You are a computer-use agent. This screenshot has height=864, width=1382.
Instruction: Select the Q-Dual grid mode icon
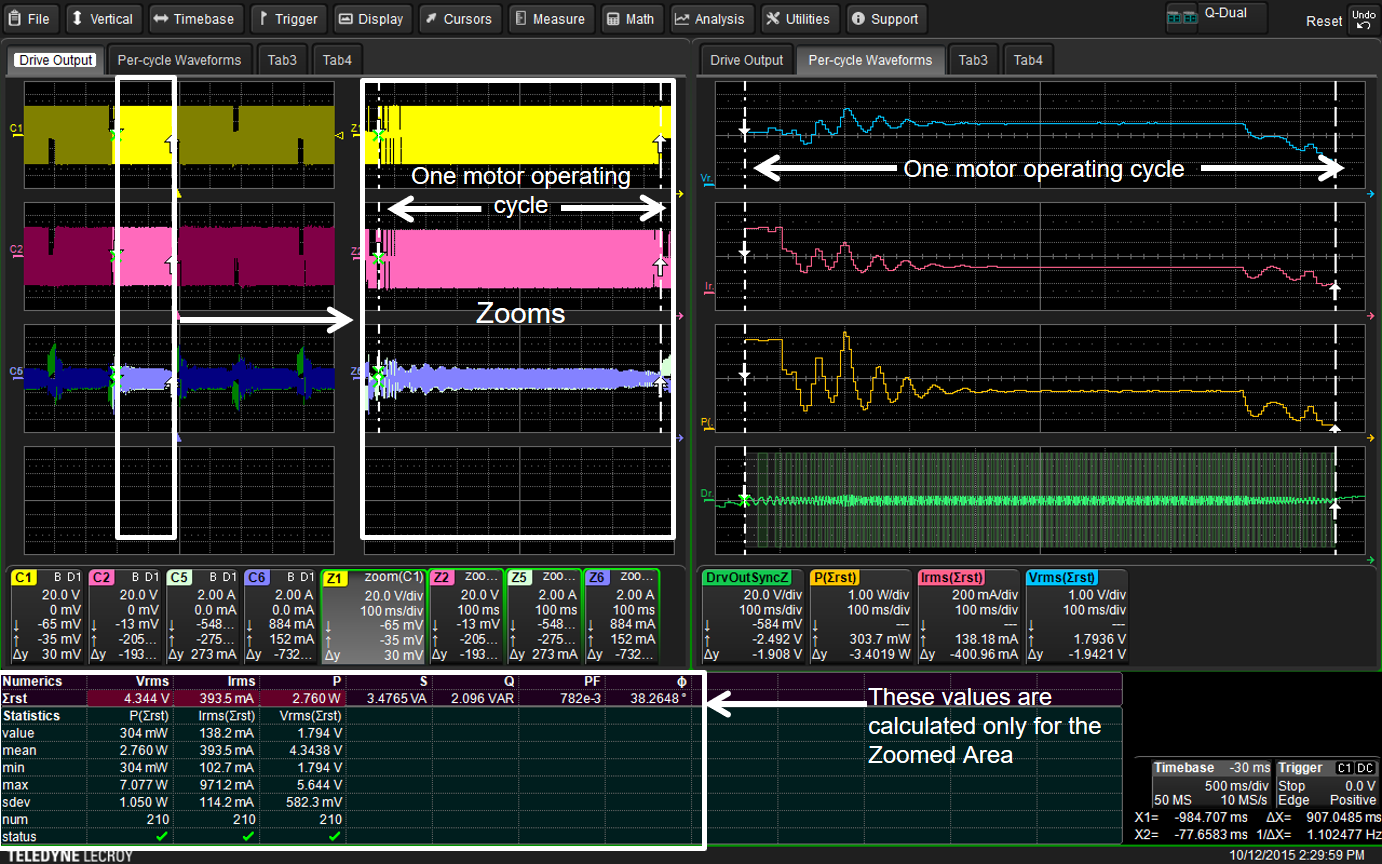(1181, 17)
